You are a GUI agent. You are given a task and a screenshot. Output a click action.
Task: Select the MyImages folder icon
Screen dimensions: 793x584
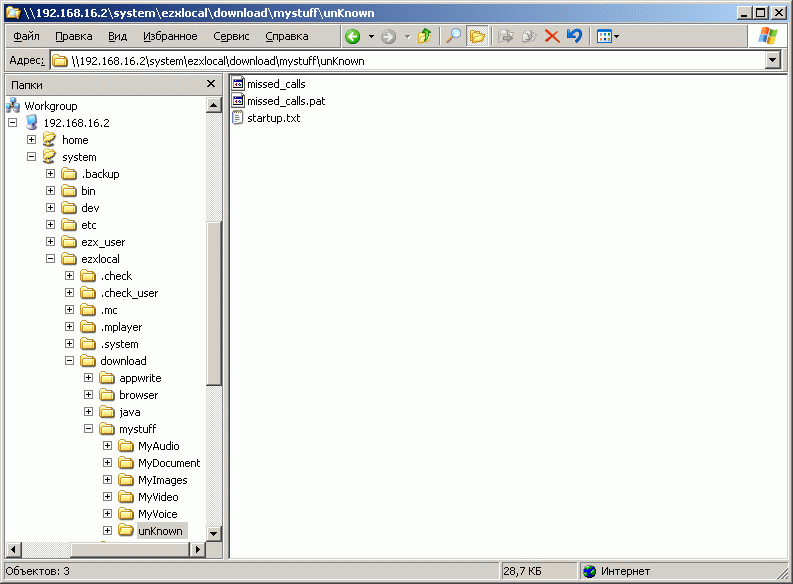click(x=126, y=479)
